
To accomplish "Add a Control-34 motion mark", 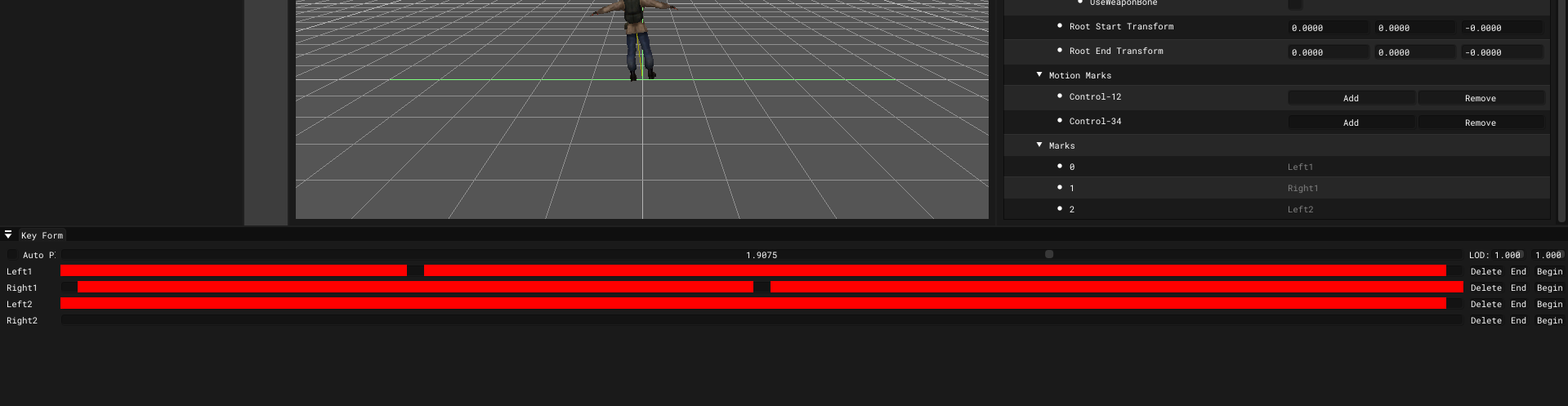I will click(x=1351, y=123).
